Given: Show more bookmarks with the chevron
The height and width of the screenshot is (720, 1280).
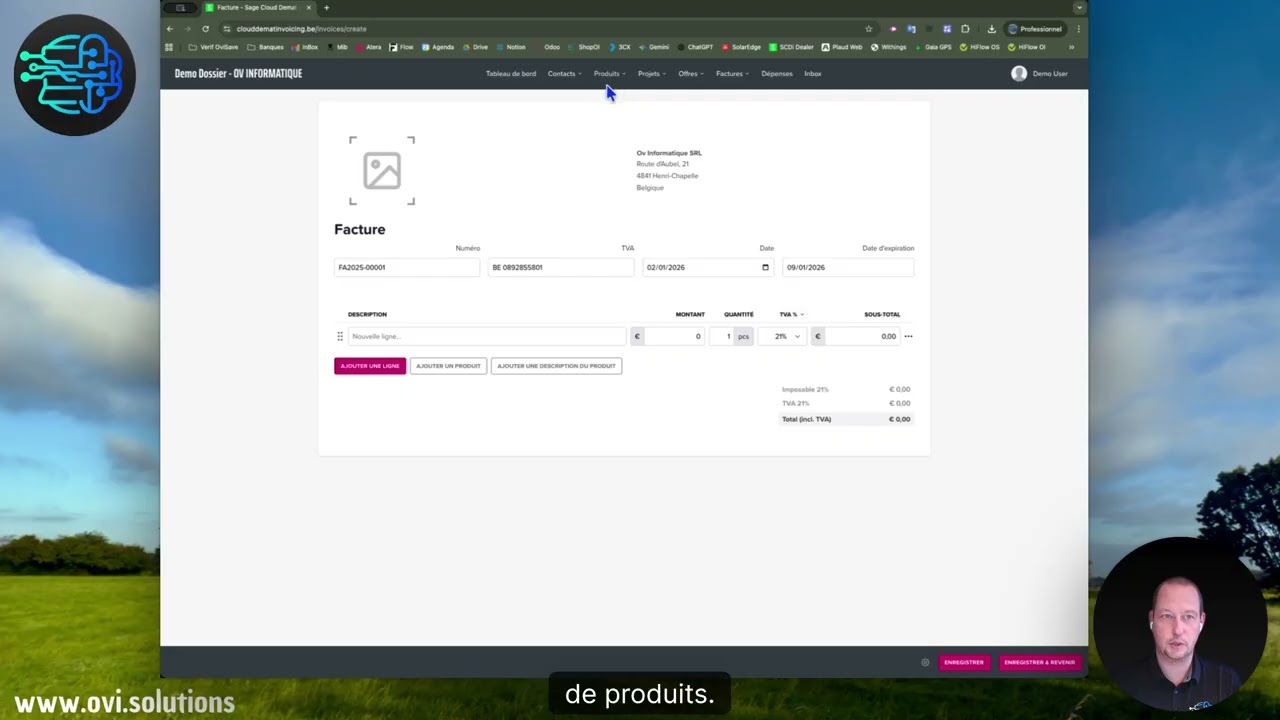Looking at the screenshot, I should (x=1071, y=47).
